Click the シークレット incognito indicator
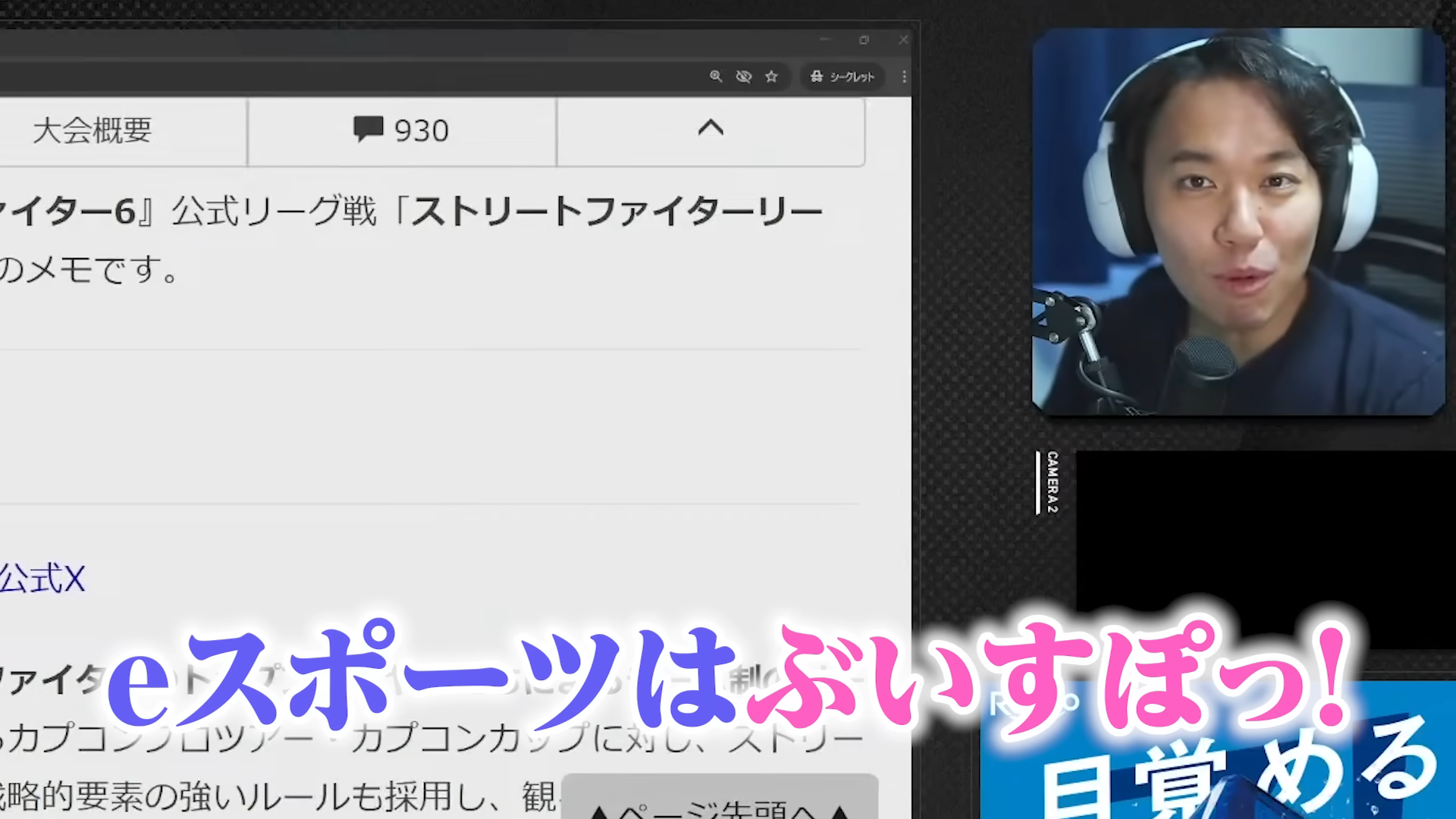The image size is (1456, 819). coord(843,77)
